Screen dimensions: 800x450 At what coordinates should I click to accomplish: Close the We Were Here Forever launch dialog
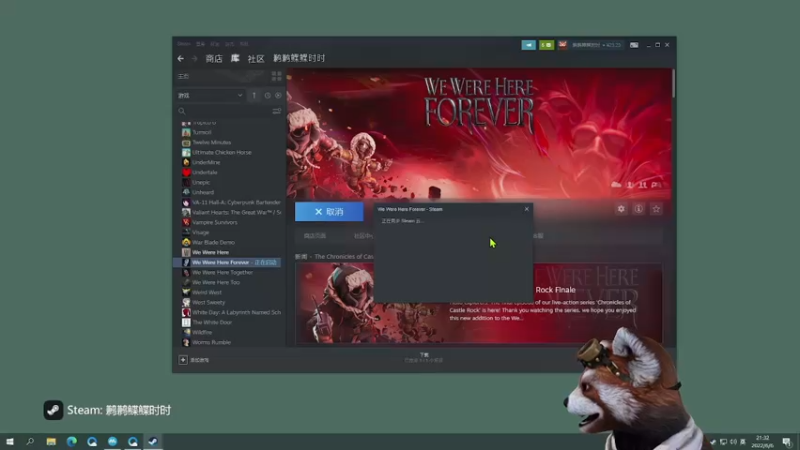click(527, 209)
